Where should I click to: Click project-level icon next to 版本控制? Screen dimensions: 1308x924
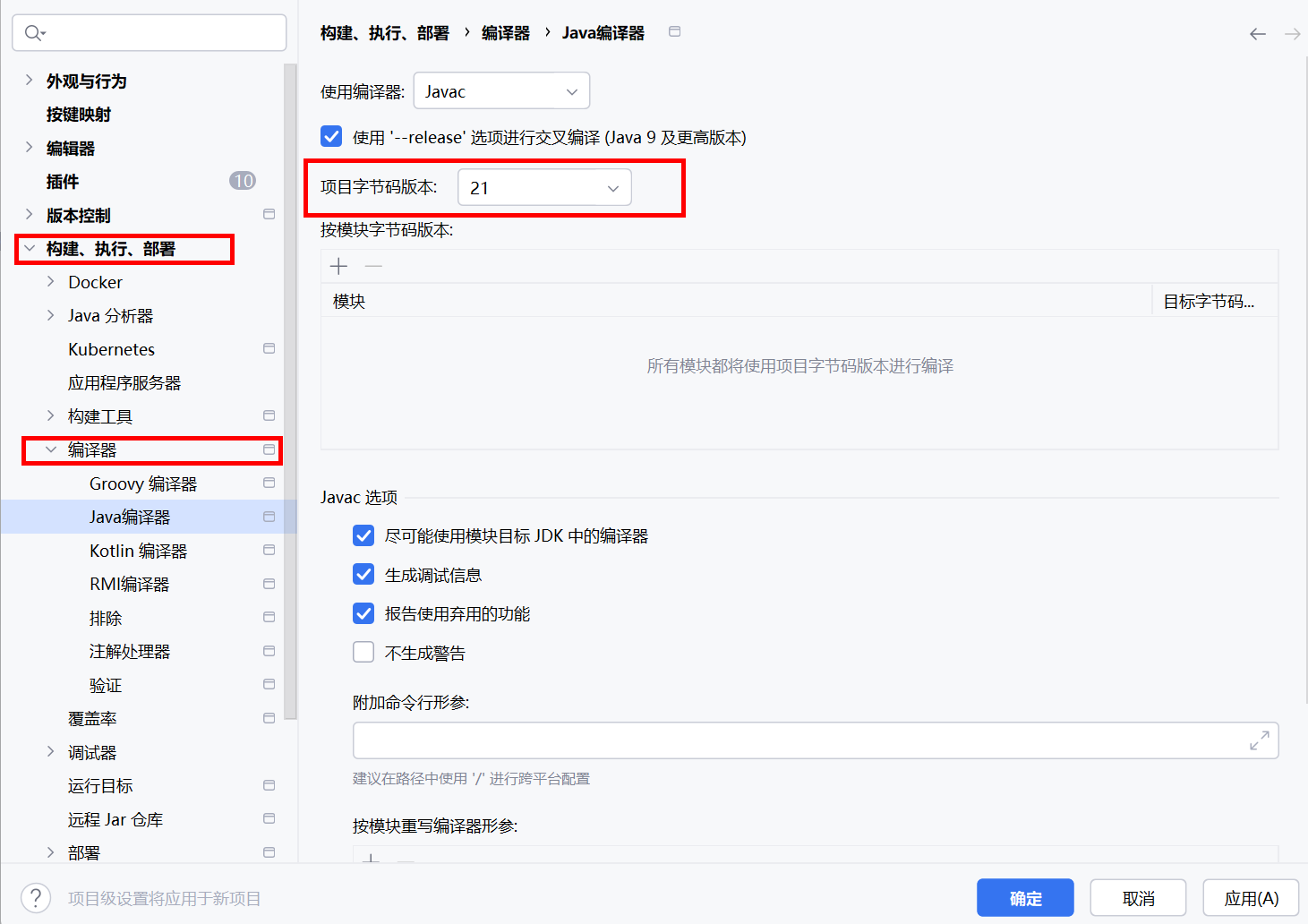coord(269,215)
